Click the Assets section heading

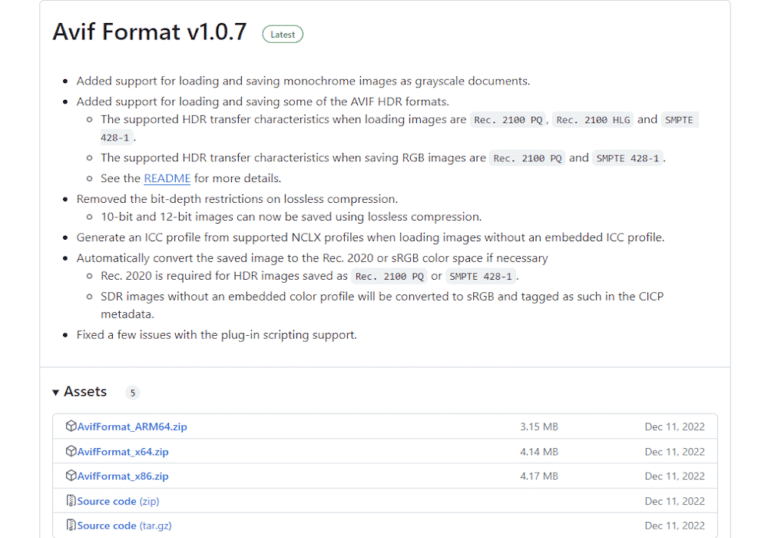[85, 392]
